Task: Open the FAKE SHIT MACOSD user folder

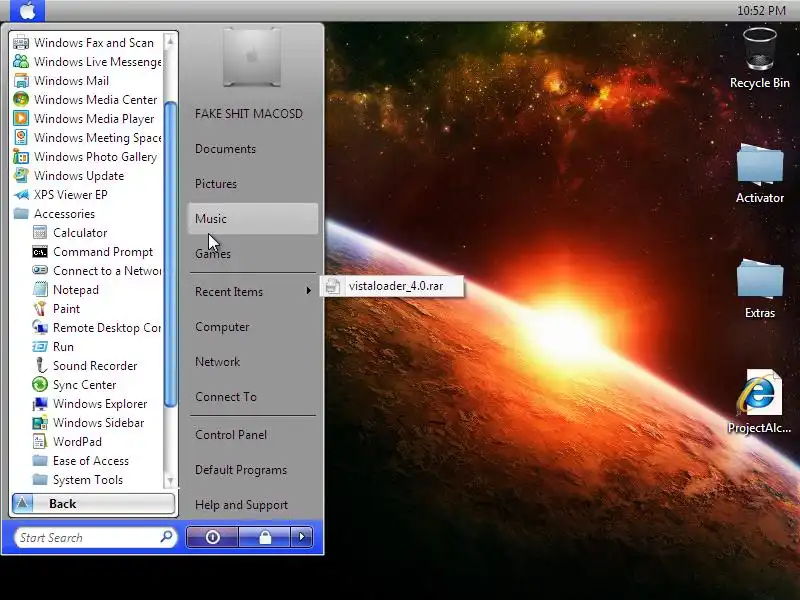Action: (x=248, y=114)
